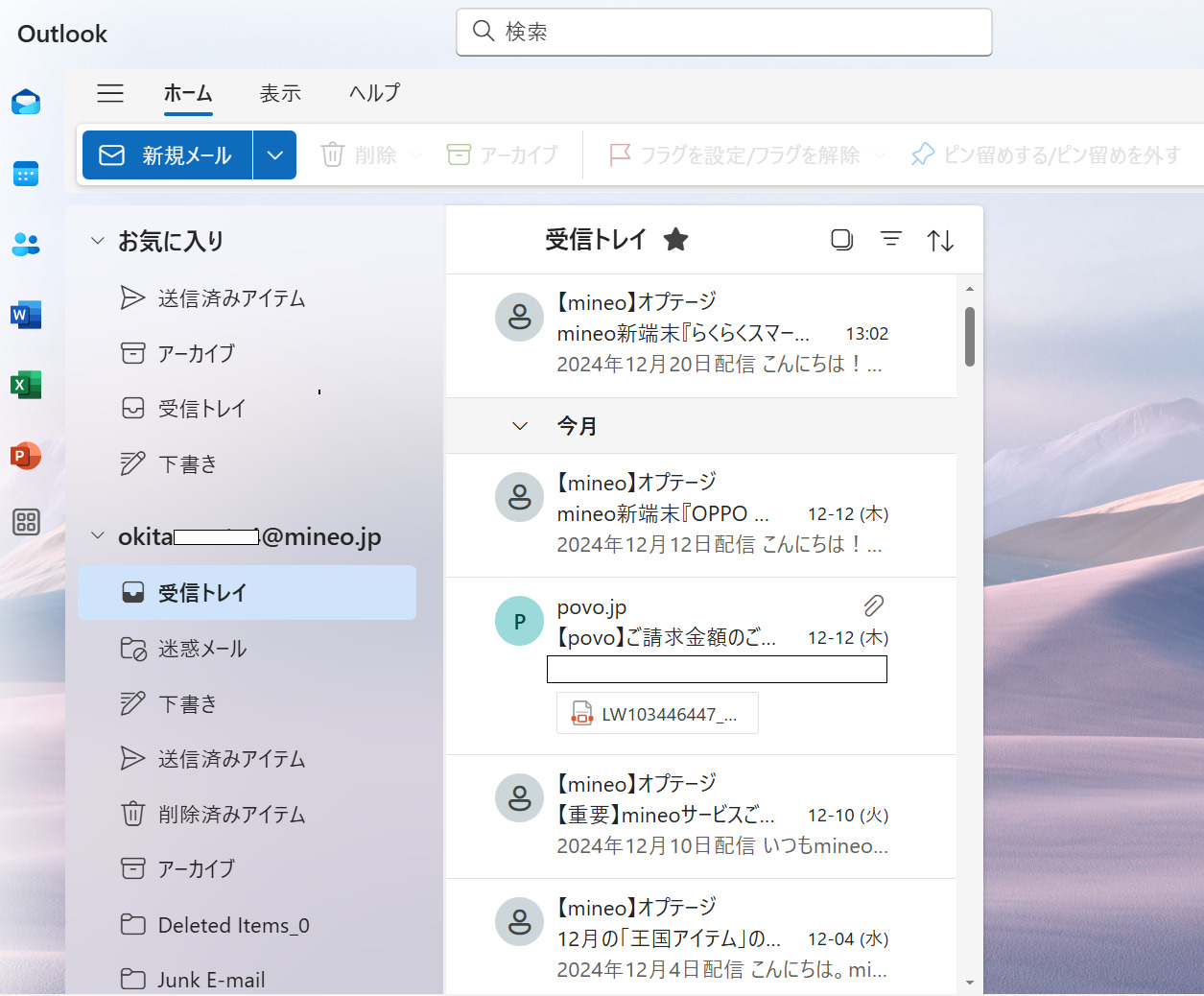Launch Word from the left app bar
This screenshot has height=996, width=1204.
coord(26,315)
